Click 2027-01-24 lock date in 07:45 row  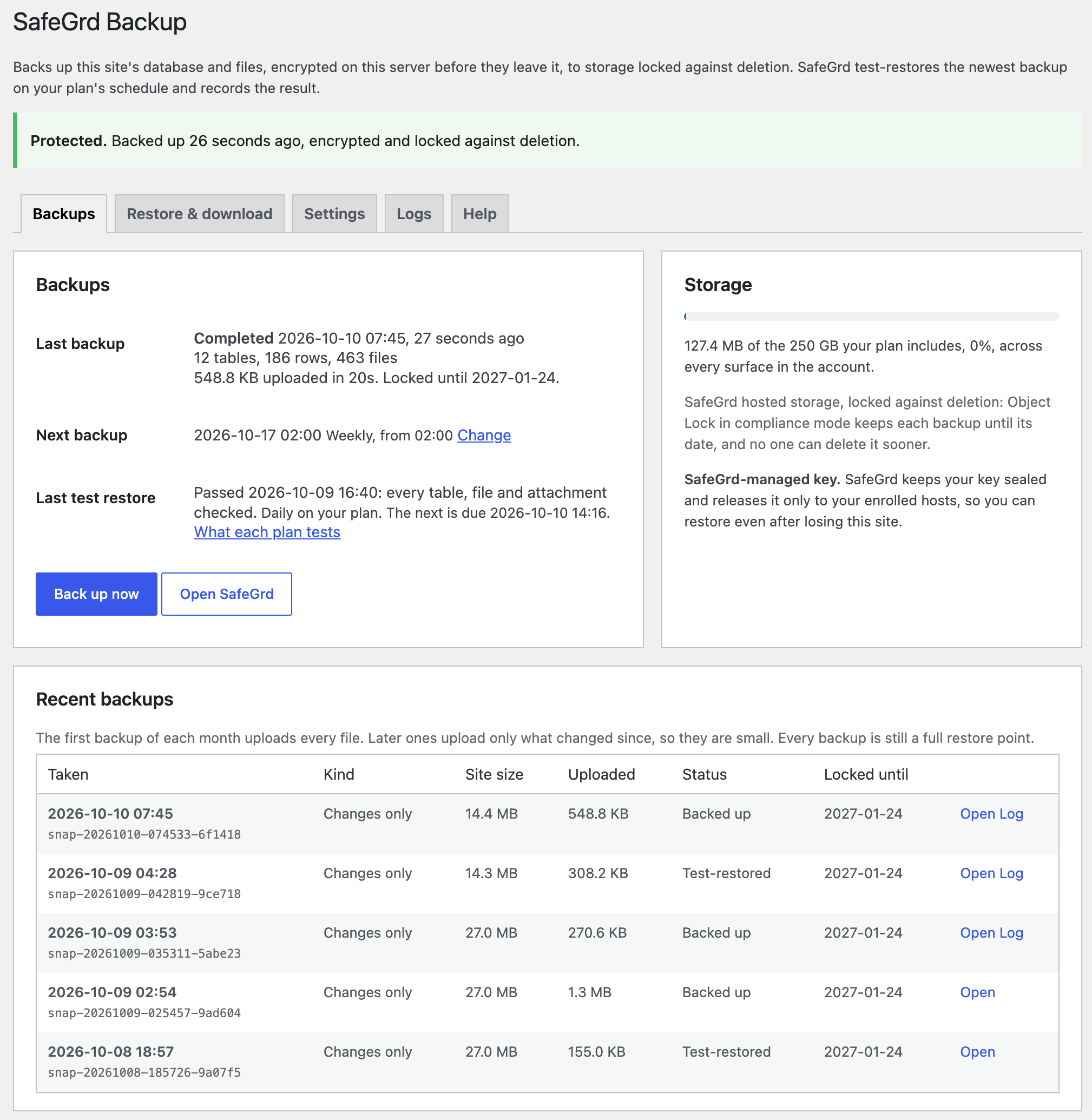click(x=863, y=814)
